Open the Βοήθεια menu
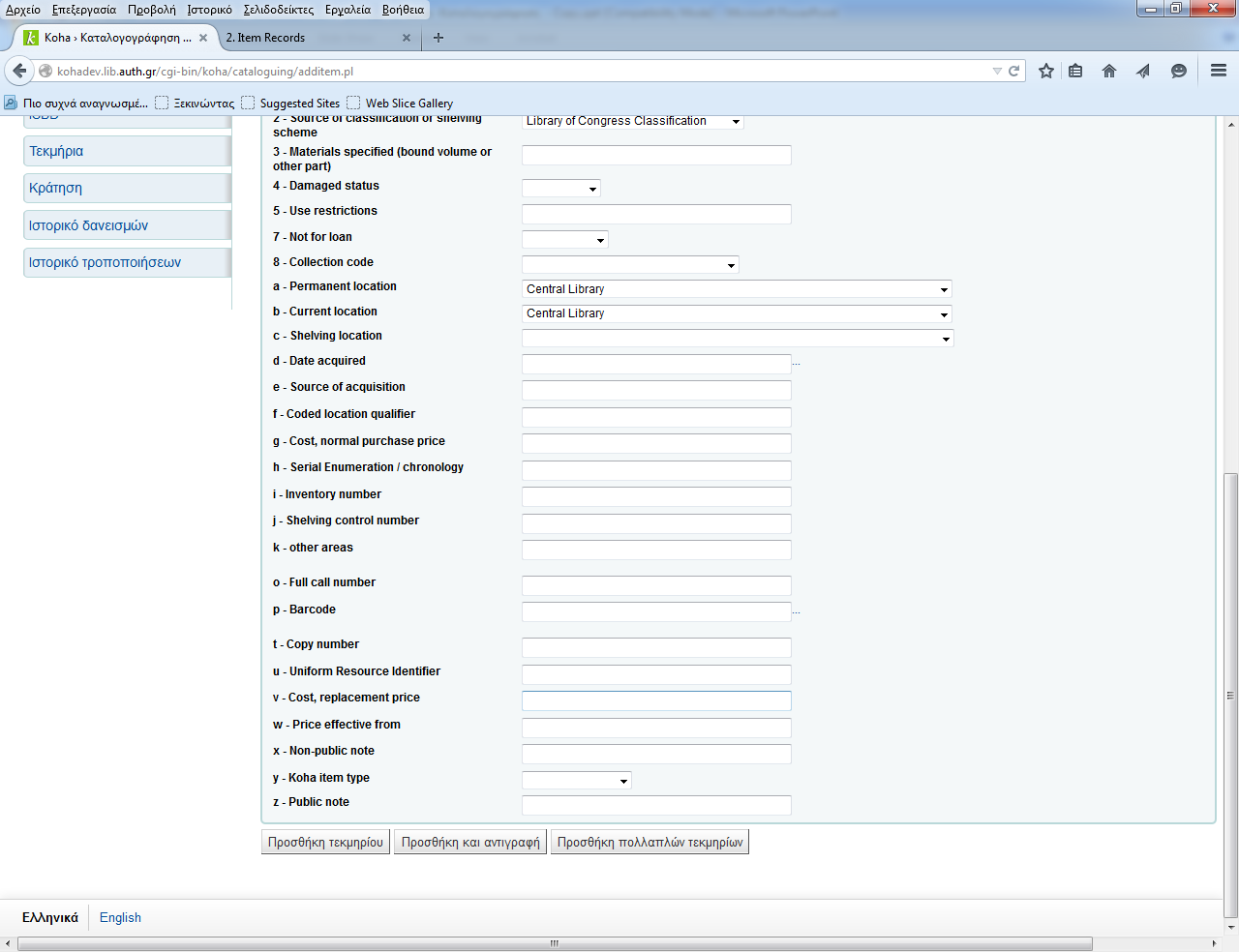 [x=403, y=10]
